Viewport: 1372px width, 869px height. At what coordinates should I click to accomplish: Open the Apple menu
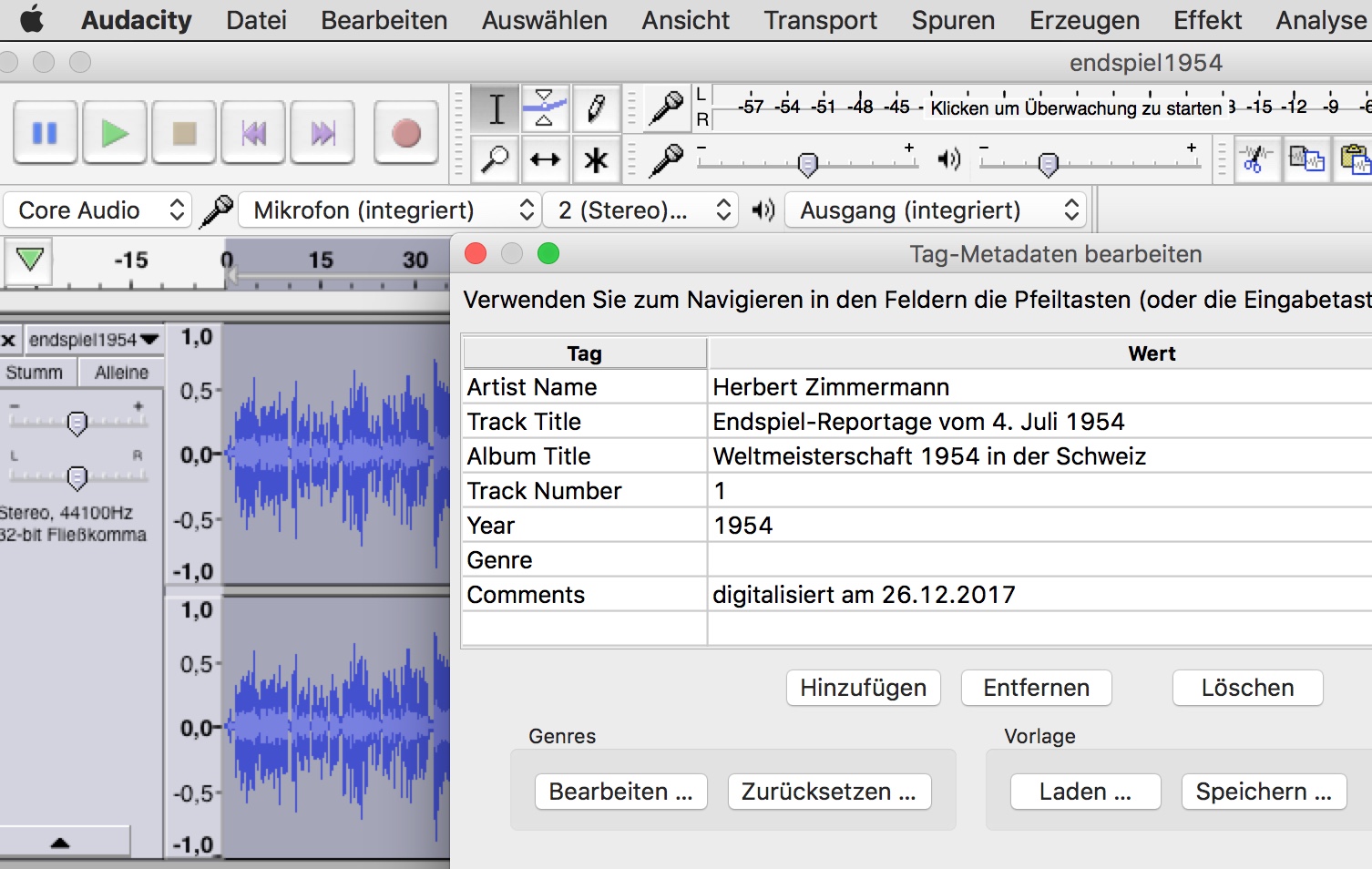click(x=32, y=19)
